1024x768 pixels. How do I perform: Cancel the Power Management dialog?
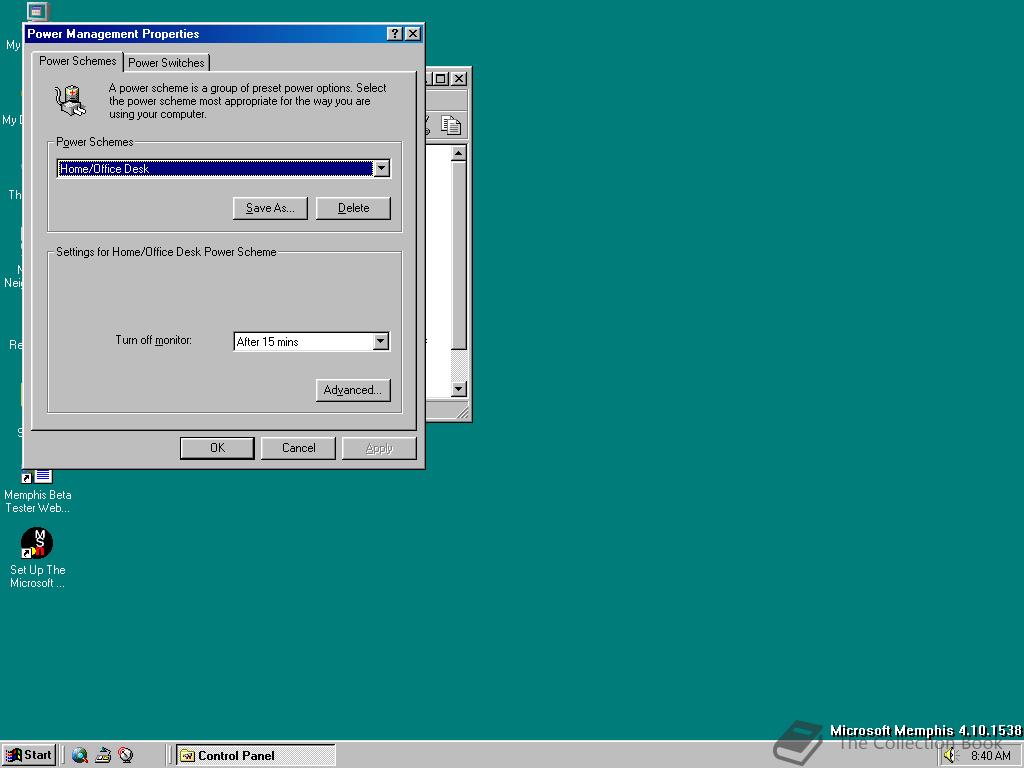tap(298, 448)
